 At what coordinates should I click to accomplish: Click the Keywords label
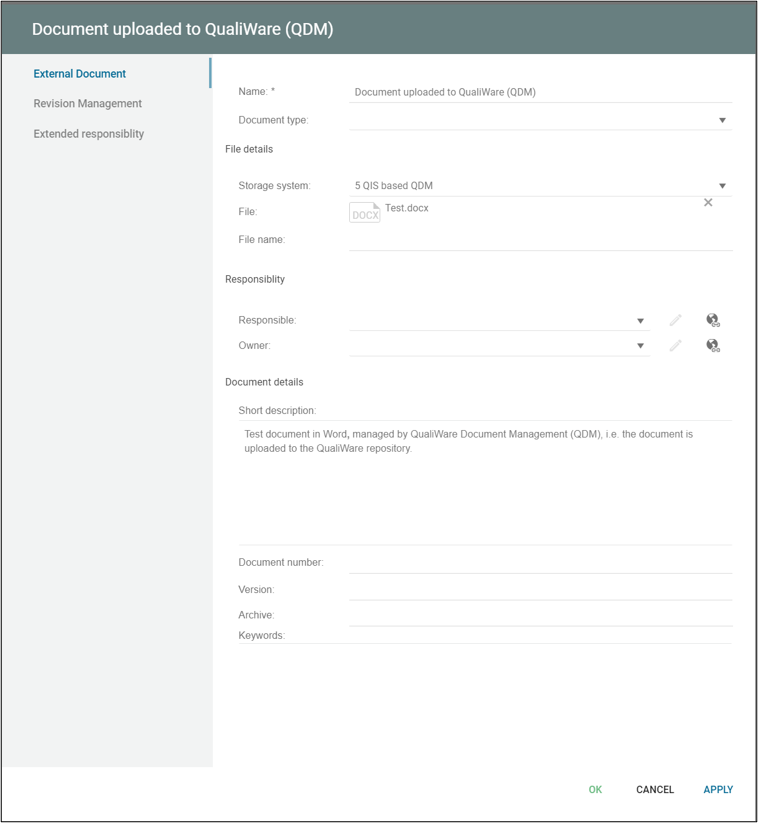[x=261, y=636]
